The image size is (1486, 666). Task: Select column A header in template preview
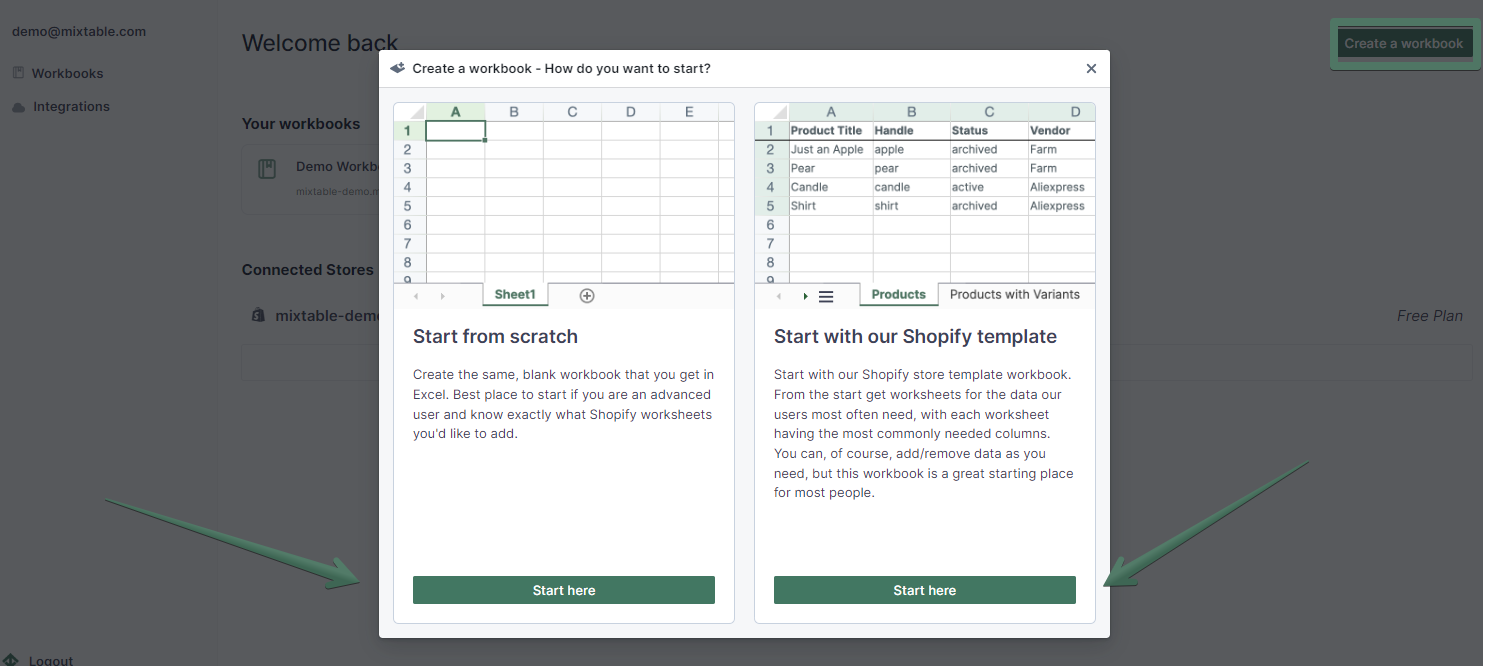pos(831,112)
